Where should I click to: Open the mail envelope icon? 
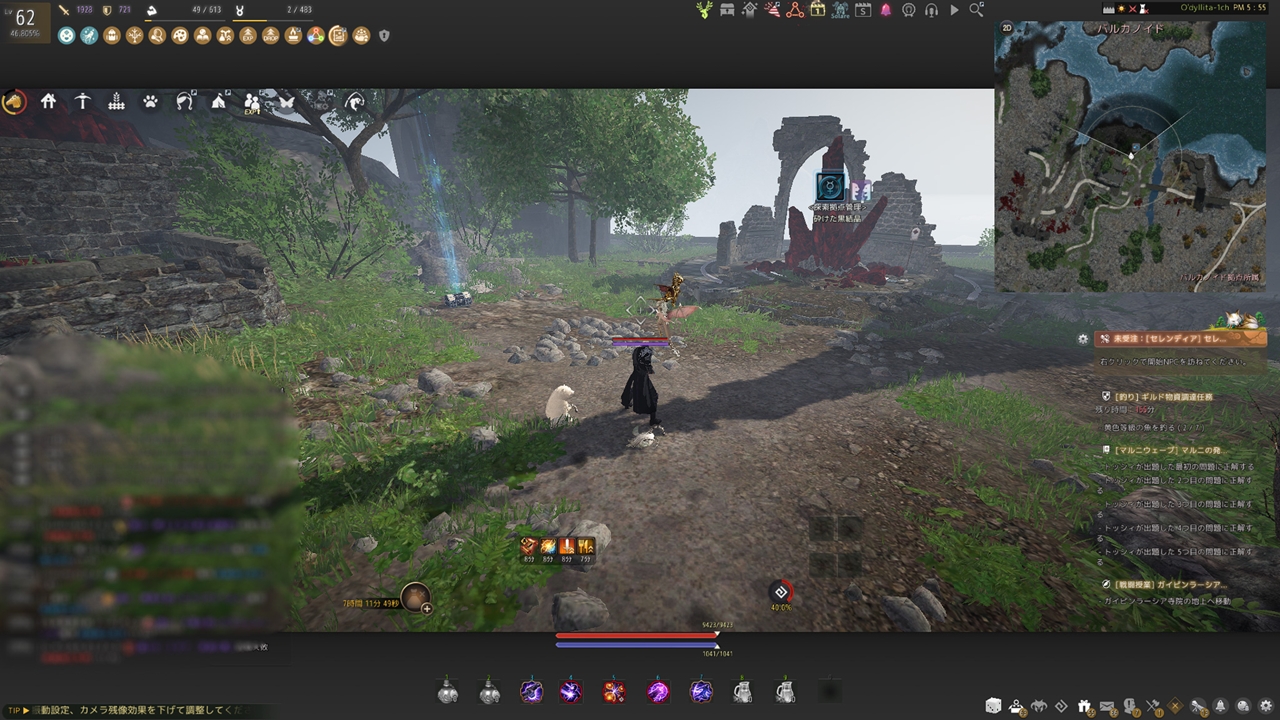coord(1107,706)
